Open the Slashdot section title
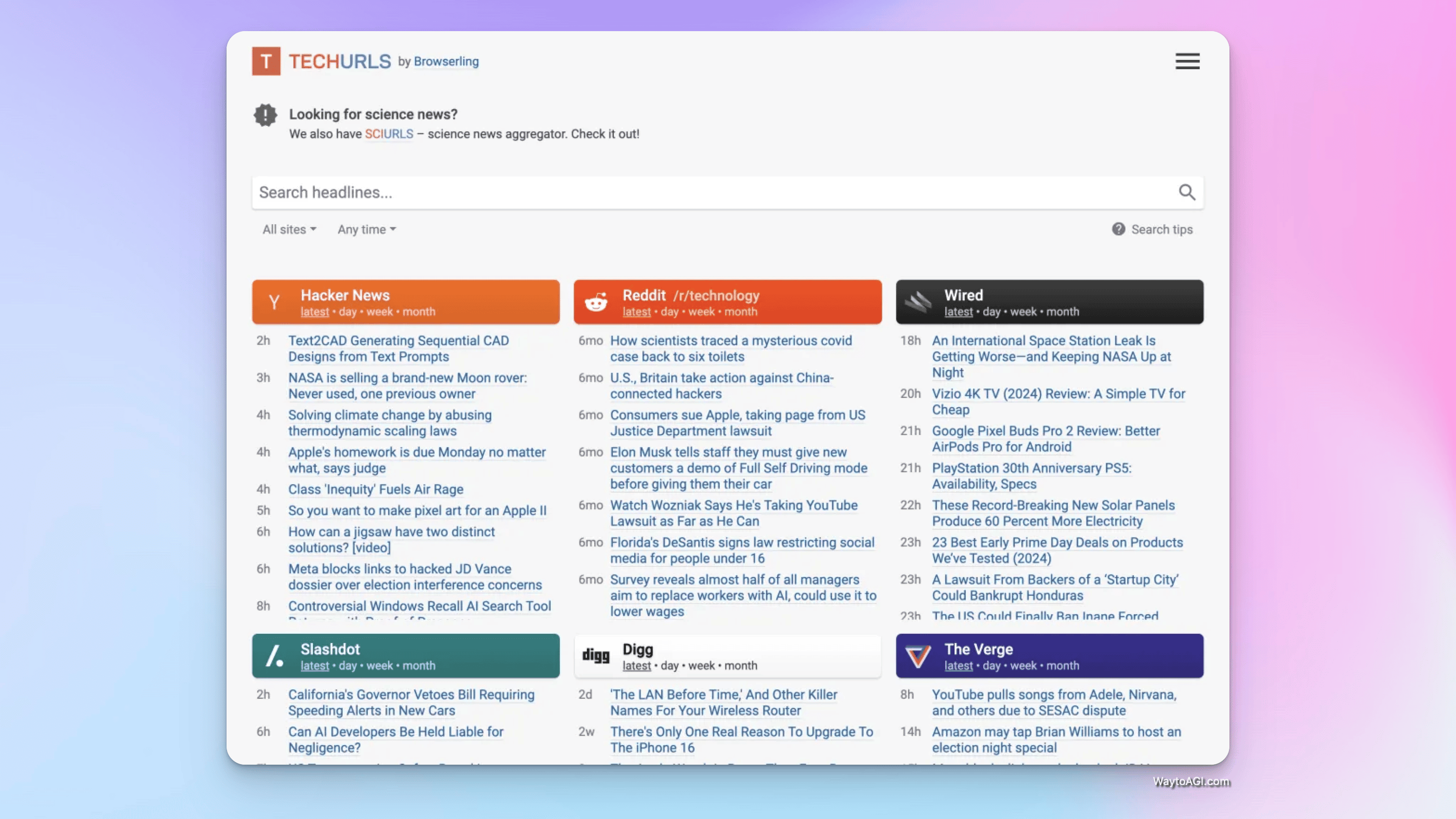 pyautogui.click(x=330, y=649)
